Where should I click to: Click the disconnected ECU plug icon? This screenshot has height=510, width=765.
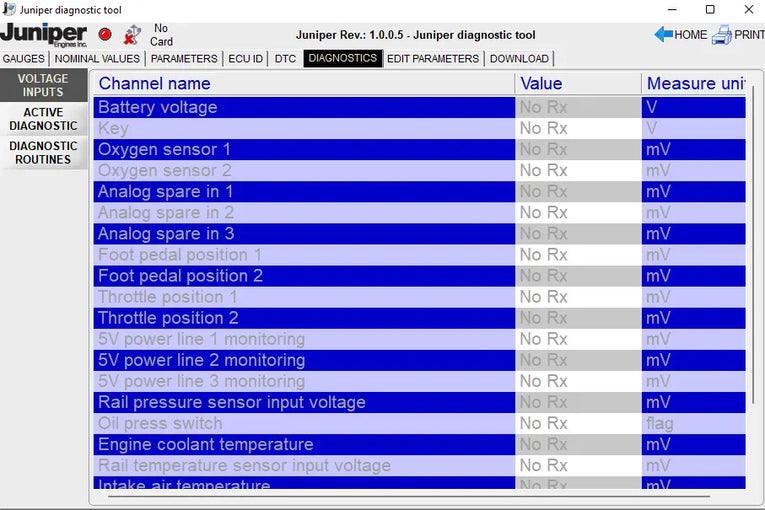click(x=132, y=35)
